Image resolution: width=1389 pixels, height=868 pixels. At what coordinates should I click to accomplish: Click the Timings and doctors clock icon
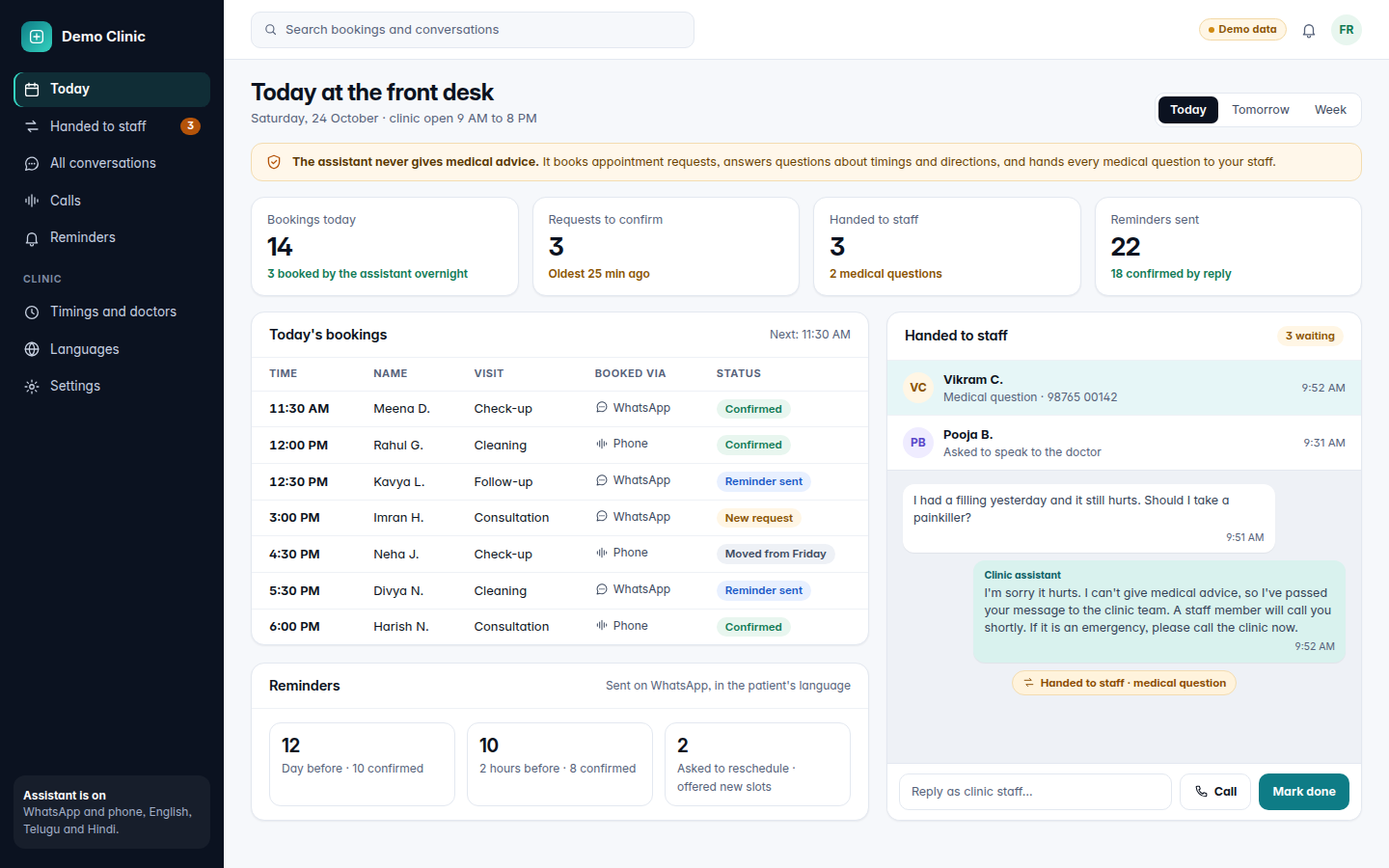point(32,312)
